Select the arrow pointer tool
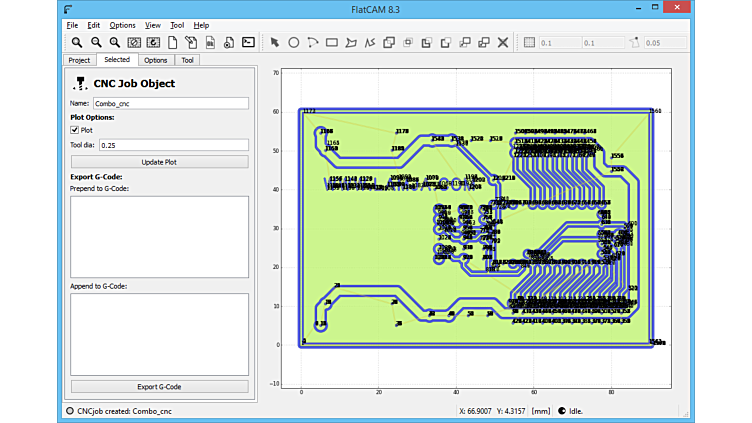The height and width of the screenshot is (423, 752). [275, 42]
